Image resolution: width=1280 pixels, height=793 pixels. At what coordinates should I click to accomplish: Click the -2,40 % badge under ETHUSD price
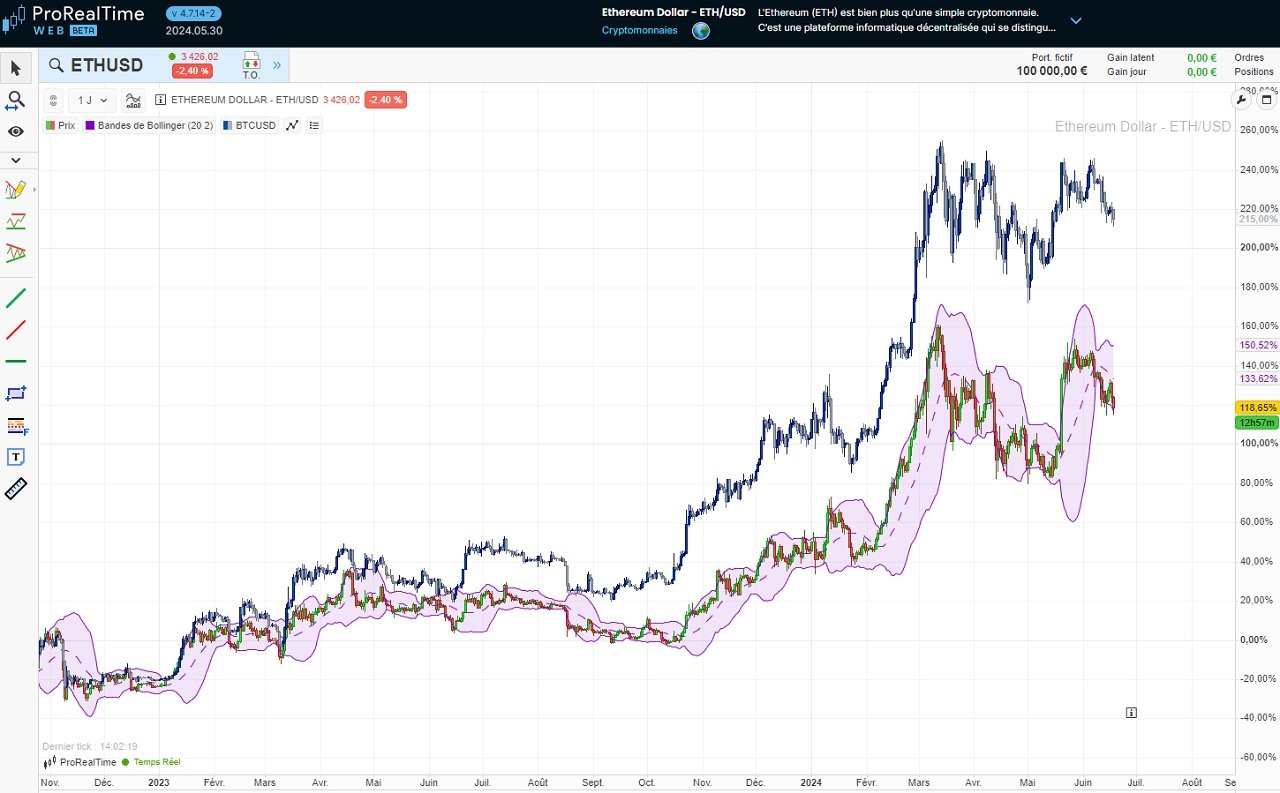click(x=191, y=71)
